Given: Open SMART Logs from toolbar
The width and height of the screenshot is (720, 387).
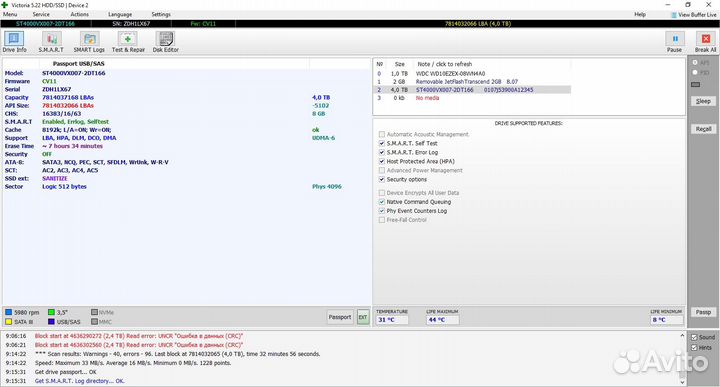Looking at the screenshot, I should point(89,42).
